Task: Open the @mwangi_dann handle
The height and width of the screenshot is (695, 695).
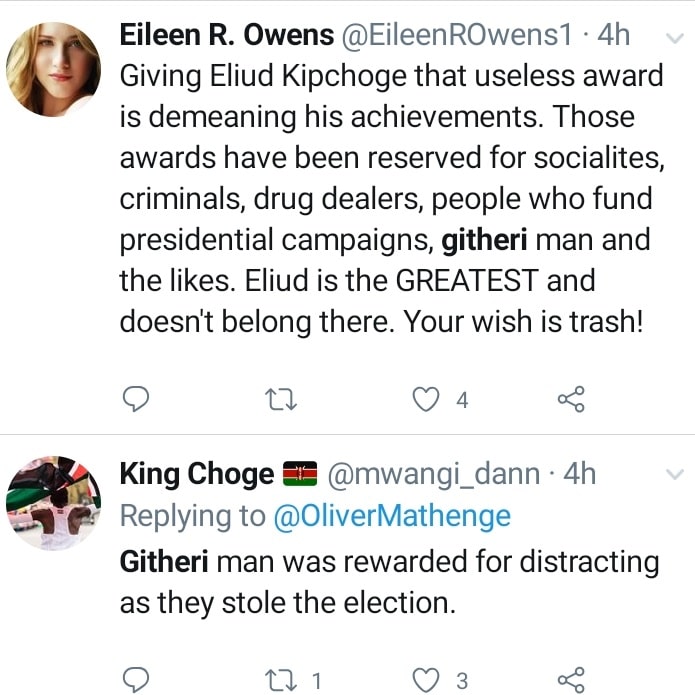Action: (x=433, y=473)
